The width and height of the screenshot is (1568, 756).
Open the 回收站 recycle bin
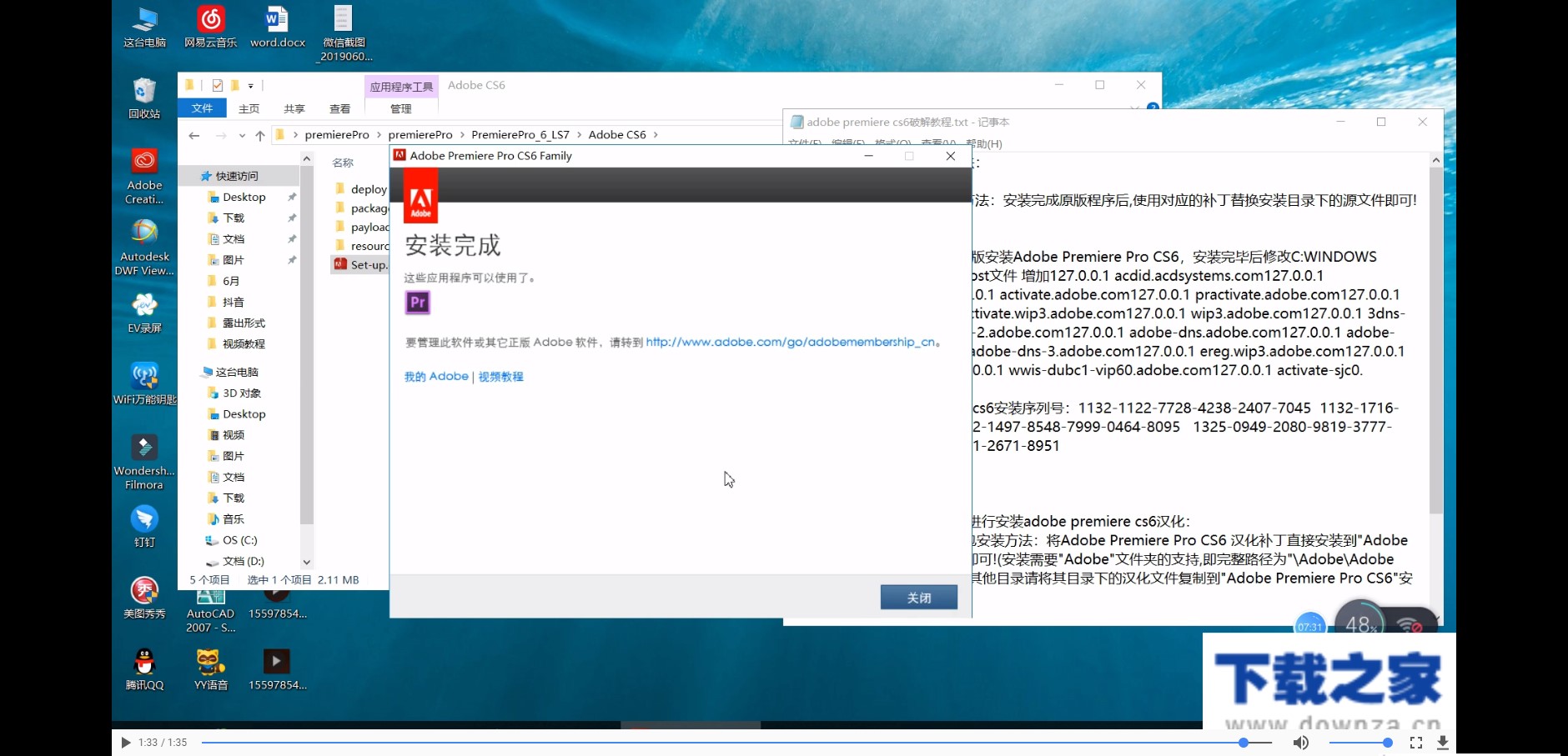pyautogui.click(x=143, y=92)
